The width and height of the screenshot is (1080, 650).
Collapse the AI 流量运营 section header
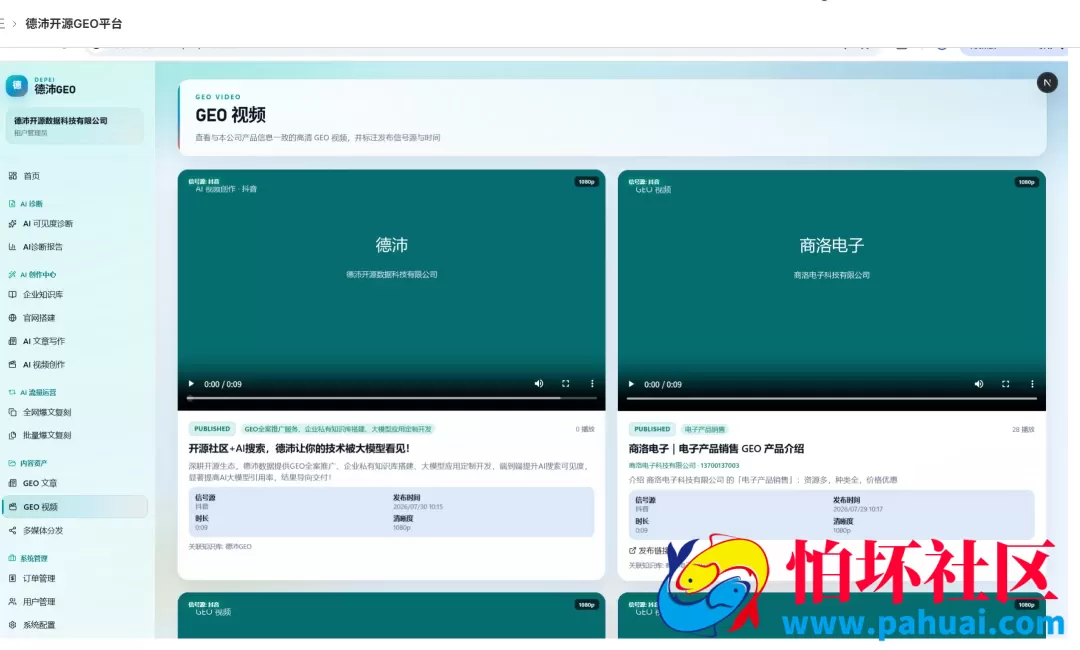(x=32, y=392)
